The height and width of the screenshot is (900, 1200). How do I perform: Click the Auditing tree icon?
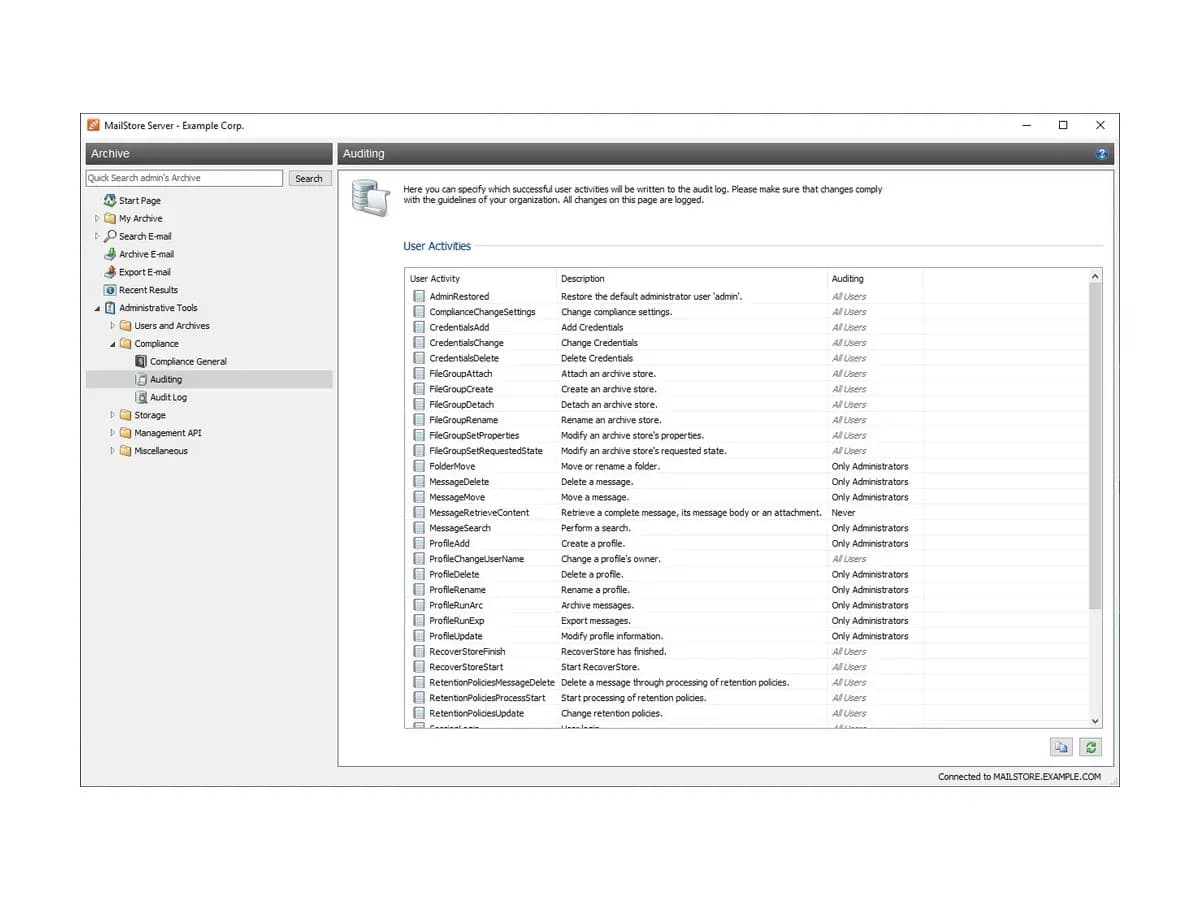tap(141, 380)
